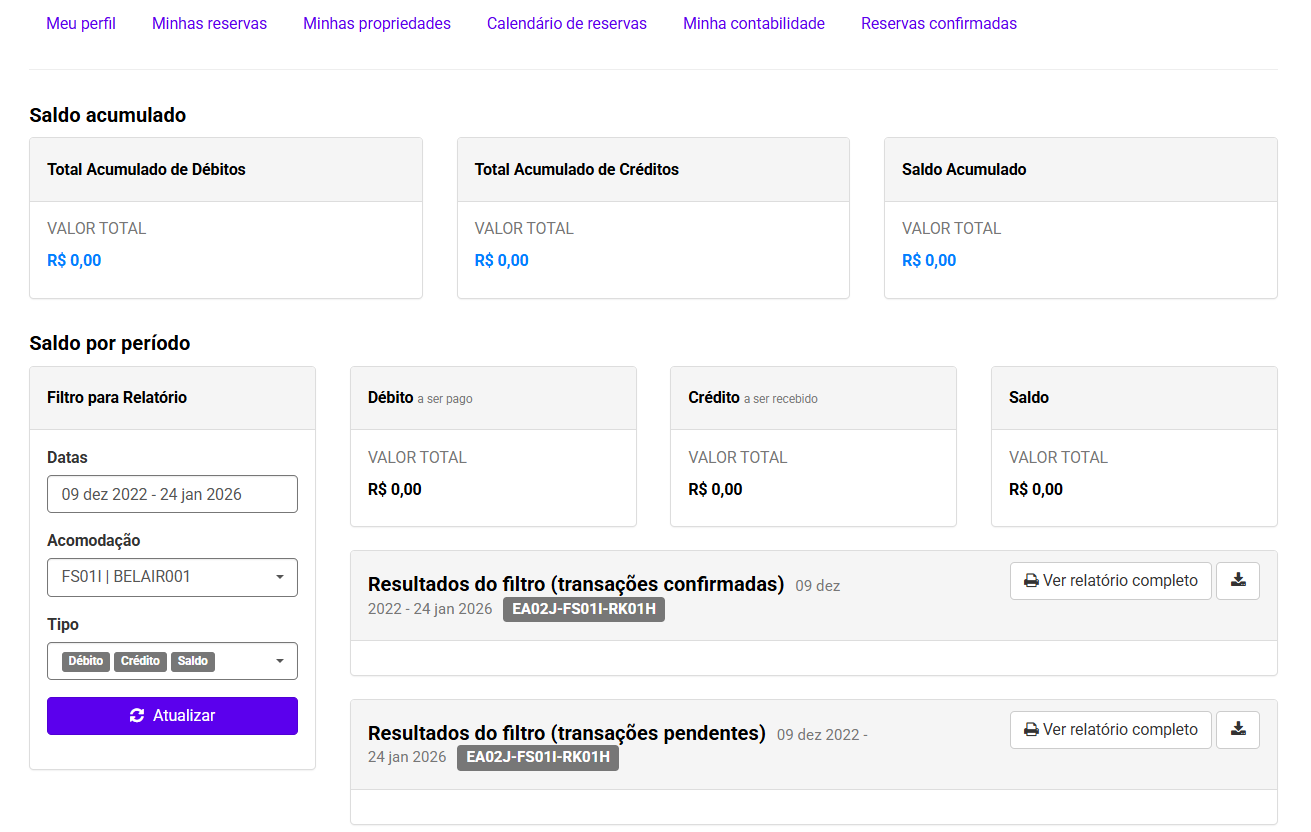Download the confirmed transactions report
1311x832 pixels.
pos(1238,581)
